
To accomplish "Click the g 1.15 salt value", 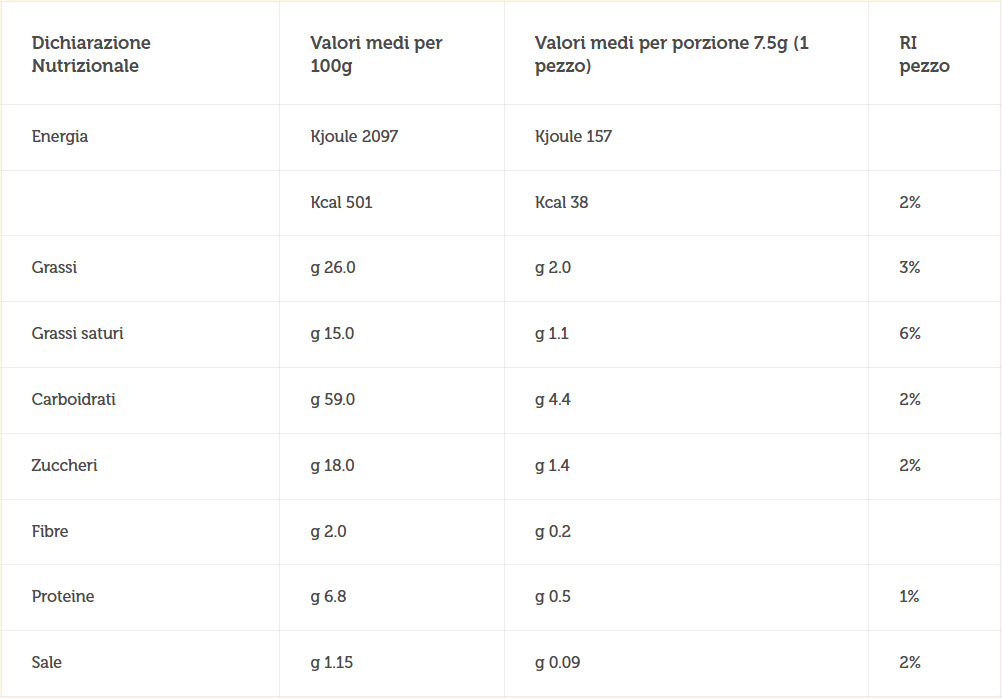I will (x=332, y=663).
